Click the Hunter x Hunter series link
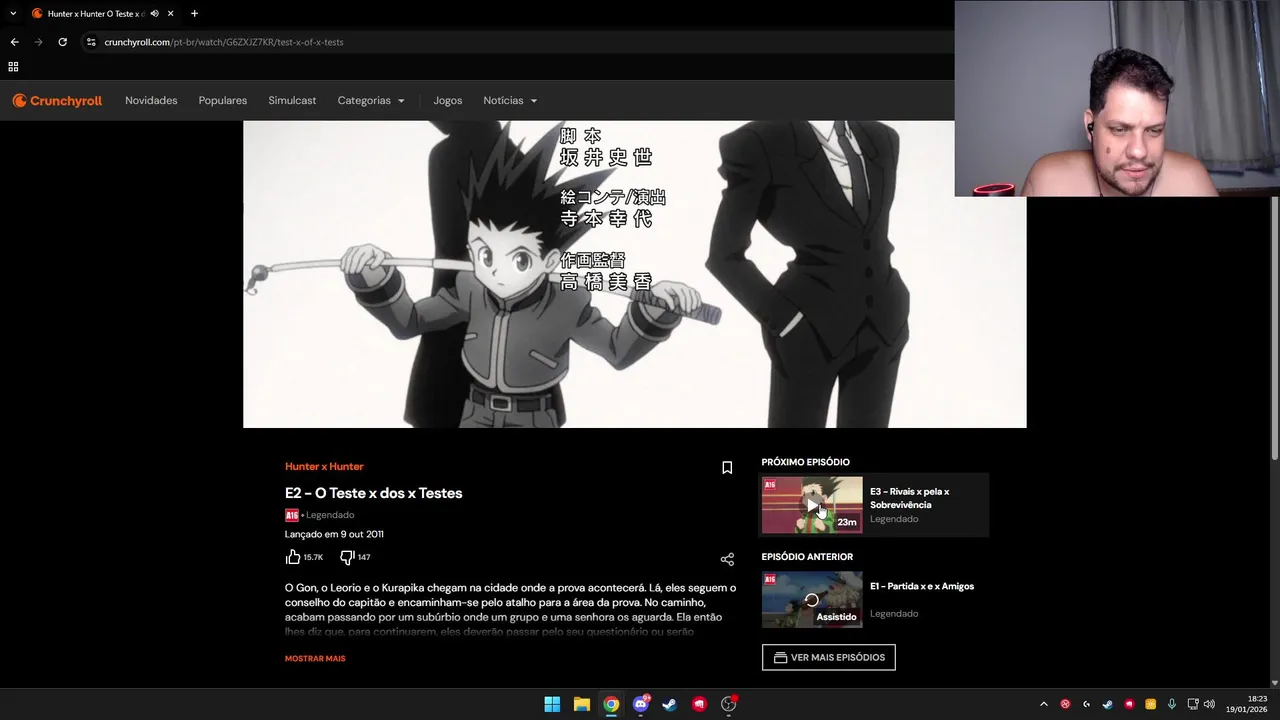The image size is (1280, 720). [324, 467]
